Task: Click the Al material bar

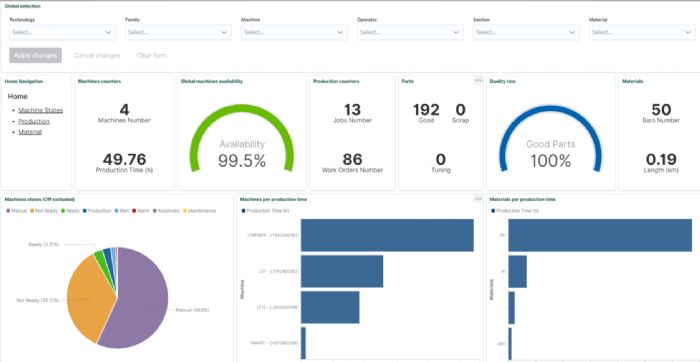Action: tap(517, 271)
